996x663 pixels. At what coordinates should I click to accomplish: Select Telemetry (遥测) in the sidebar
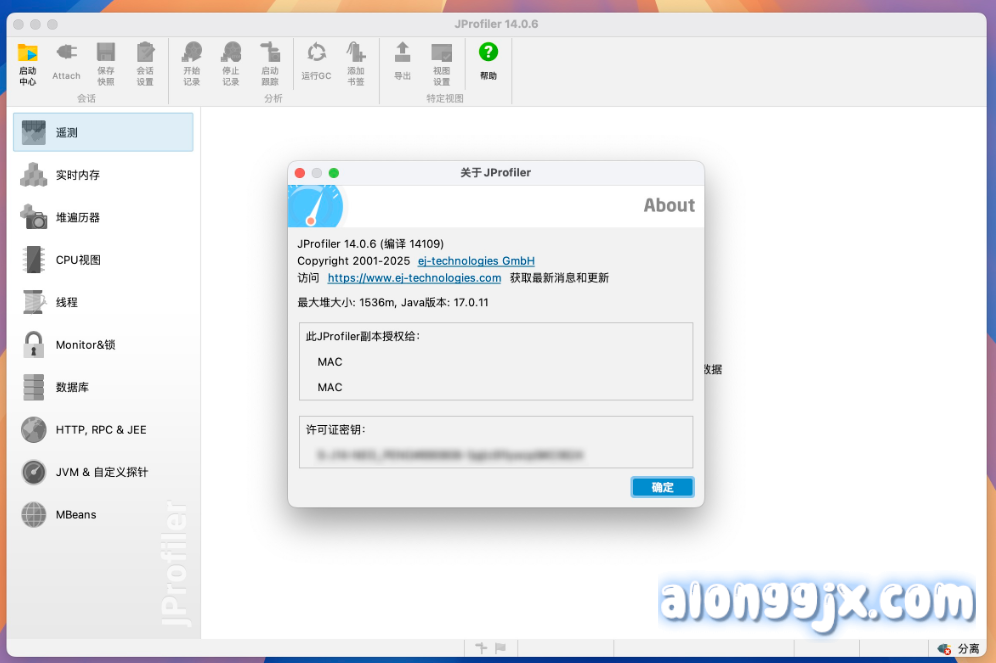pos(103,132)
